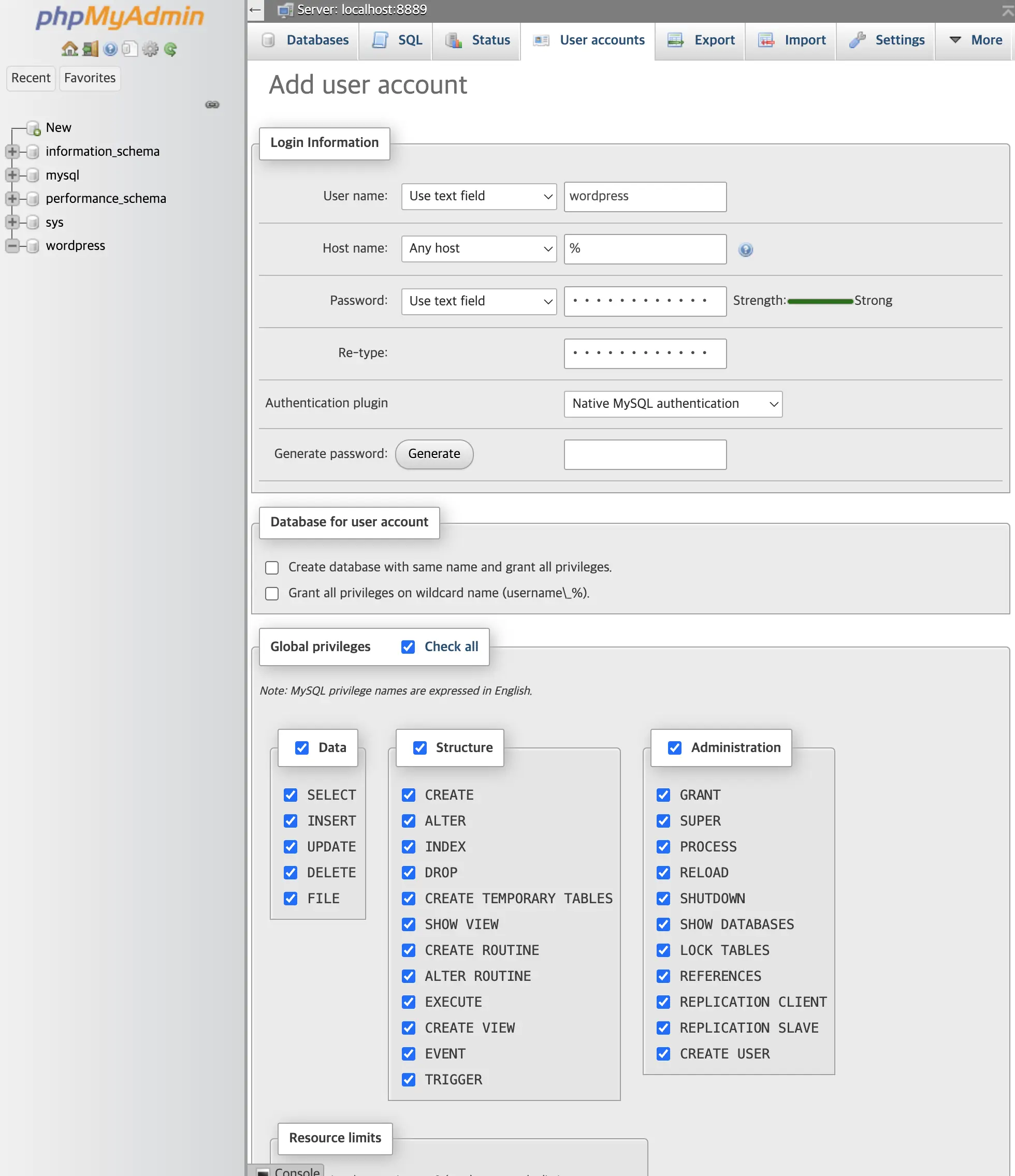Image resolution: width=1015 pixels, height=1176 pixels.
Task: Open the More tab menu
Action: 975,40
